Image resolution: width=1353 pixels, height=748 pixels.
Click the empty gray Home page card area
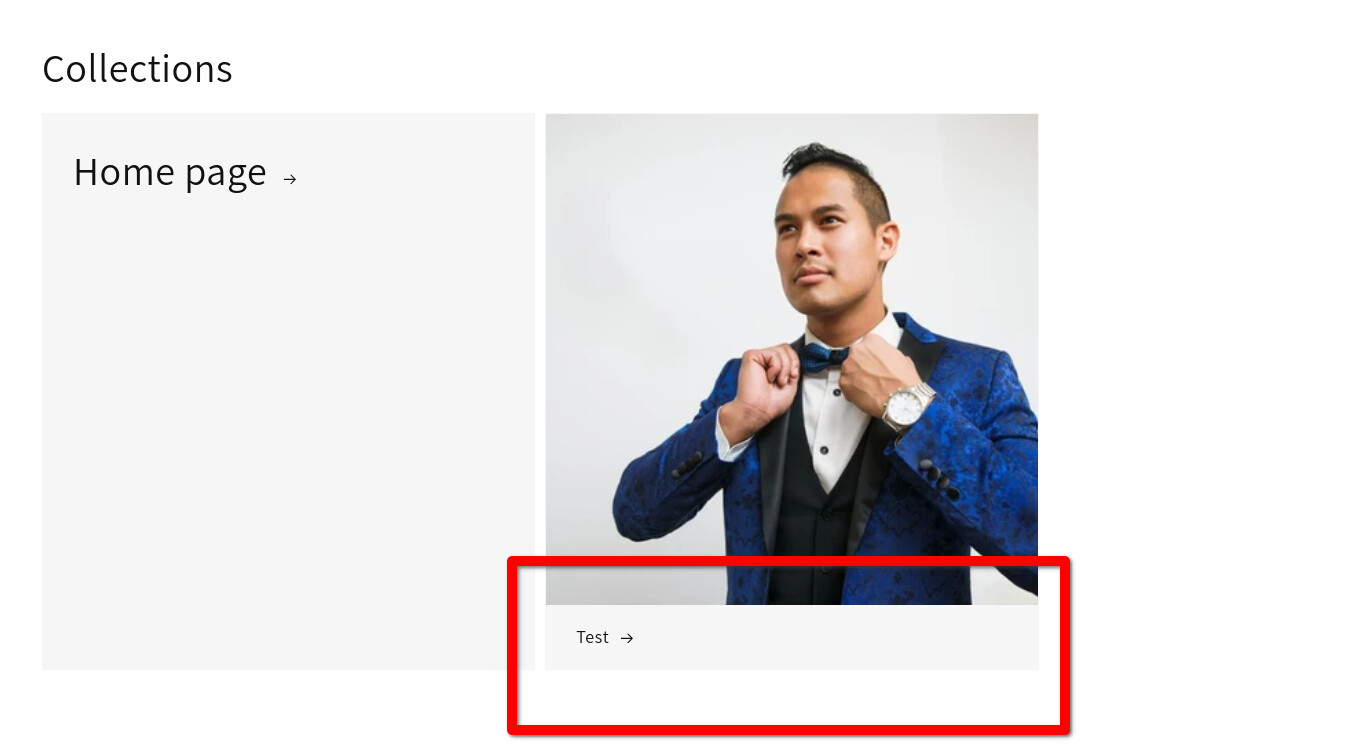pyautogui.click(x=288, y=430)
